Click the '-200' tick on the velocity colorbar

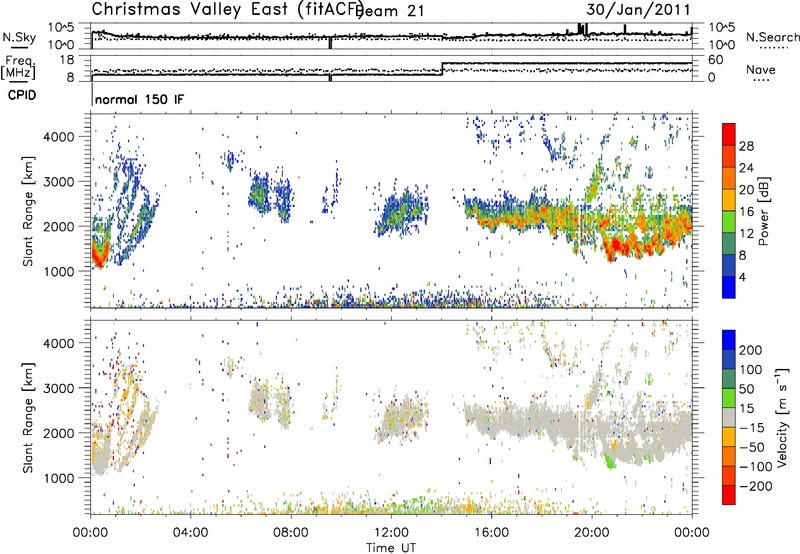tap(755, 486)
